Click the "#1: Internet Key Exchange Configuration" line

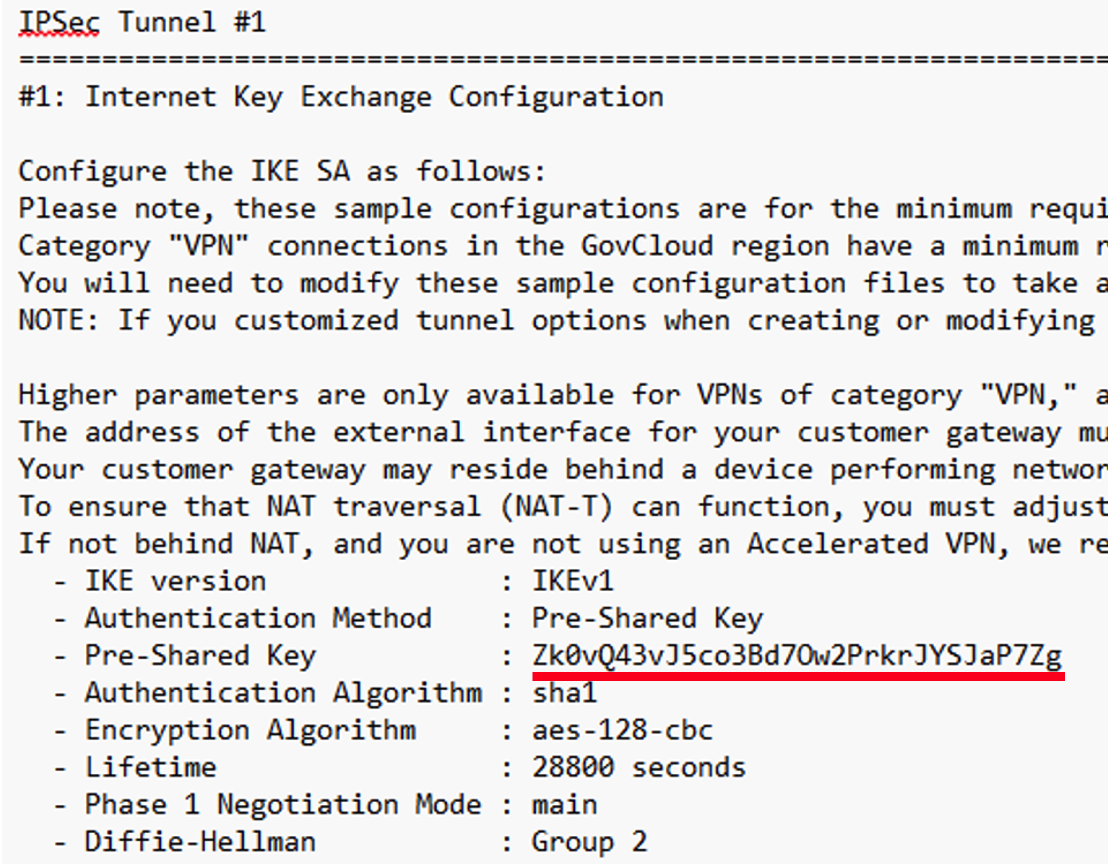[341, 97]
